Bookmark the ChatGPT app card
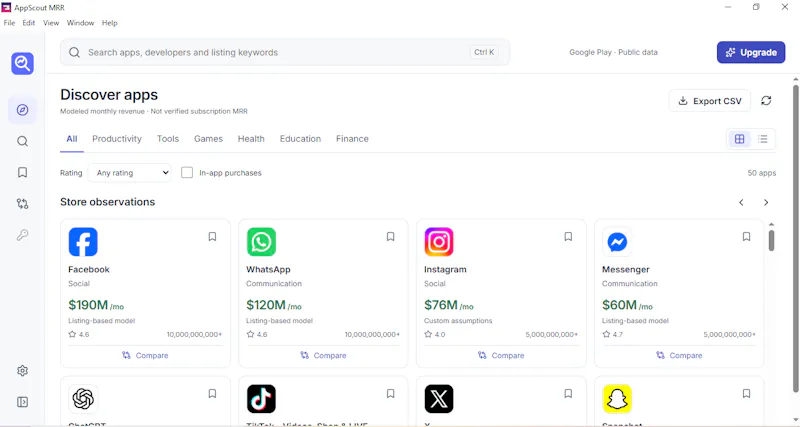This screenshot has width=800, height=427. click(212, 394)
